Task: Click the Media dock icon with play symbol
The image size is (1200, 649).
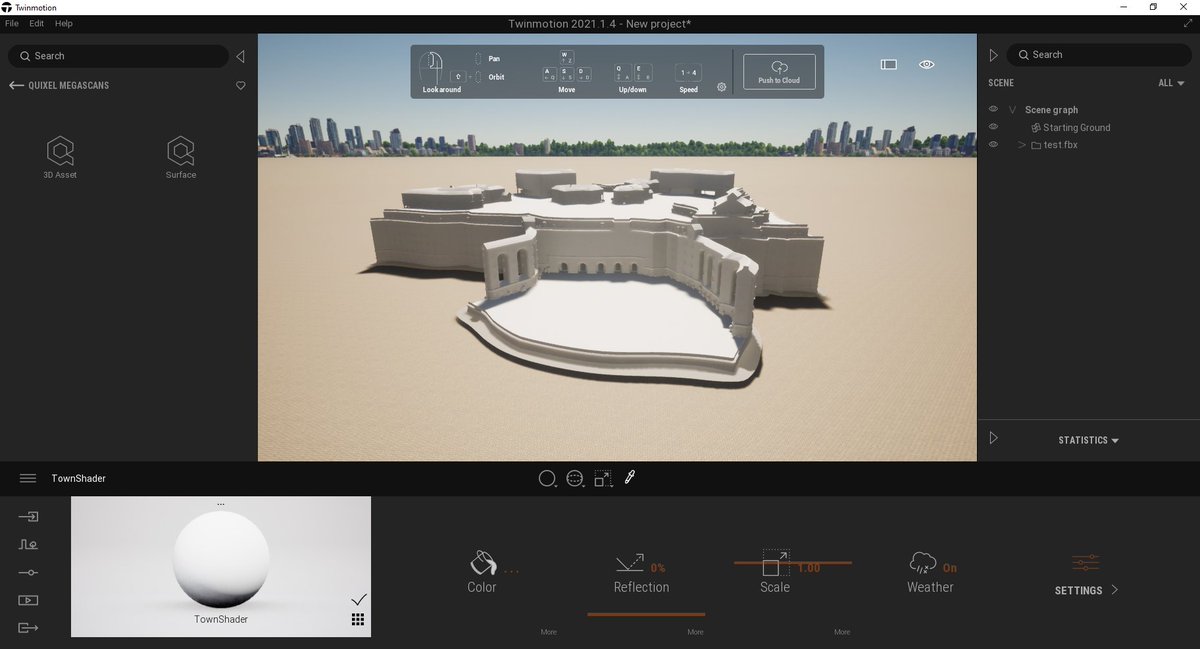Action: coord(28,600)
